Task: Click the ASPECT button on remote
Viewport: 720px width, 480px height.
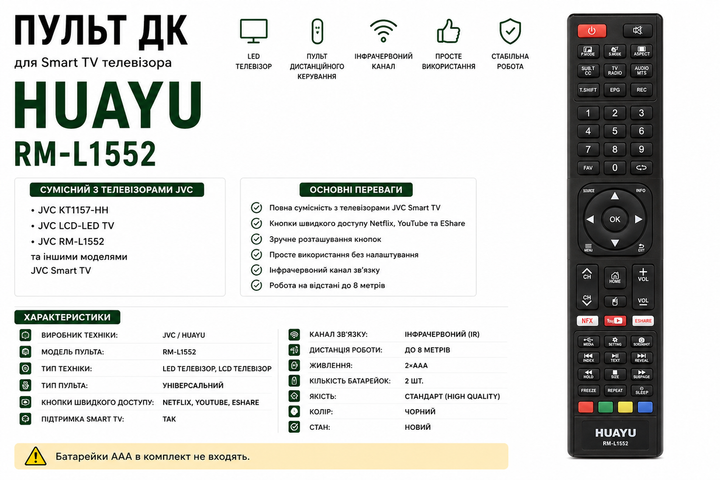Action: tap(641, 51)
